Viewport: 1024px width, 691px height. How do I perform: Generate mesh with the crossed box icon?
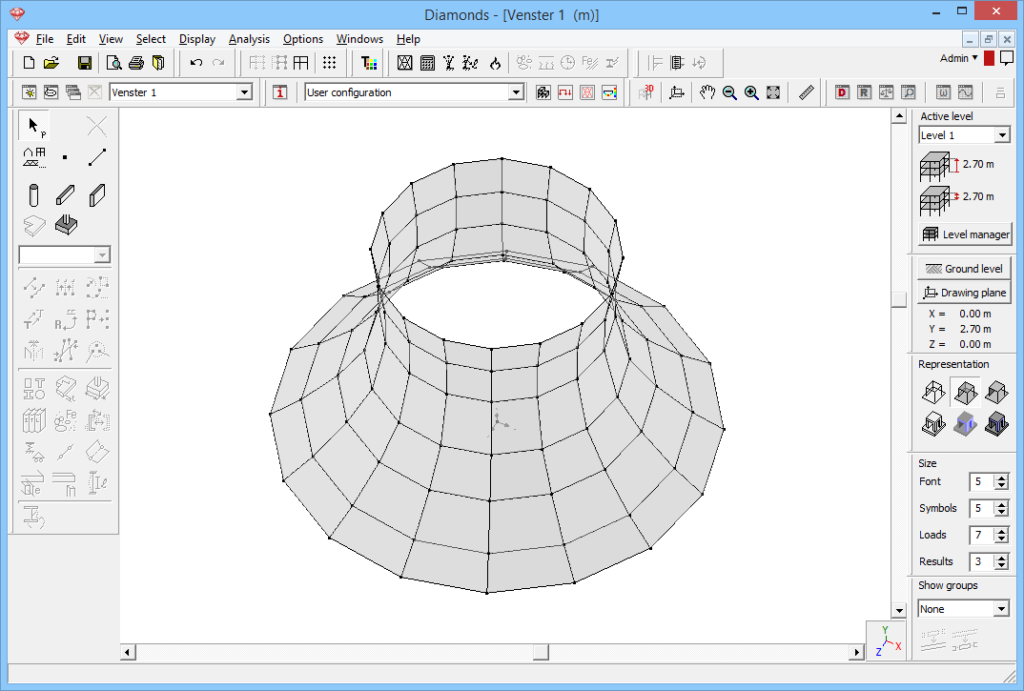[405, 63]
